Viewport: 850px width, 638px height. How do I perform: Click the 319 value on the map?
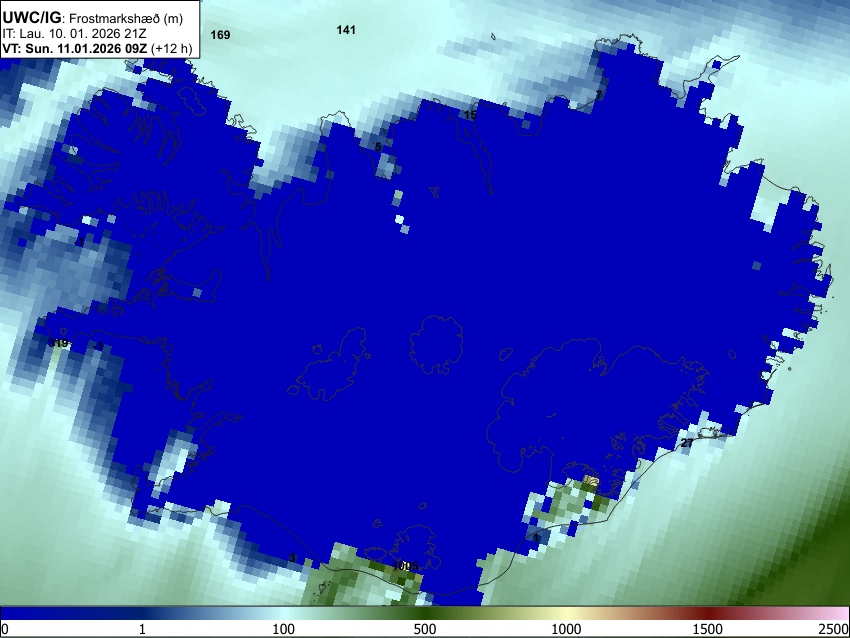(58, 343)
